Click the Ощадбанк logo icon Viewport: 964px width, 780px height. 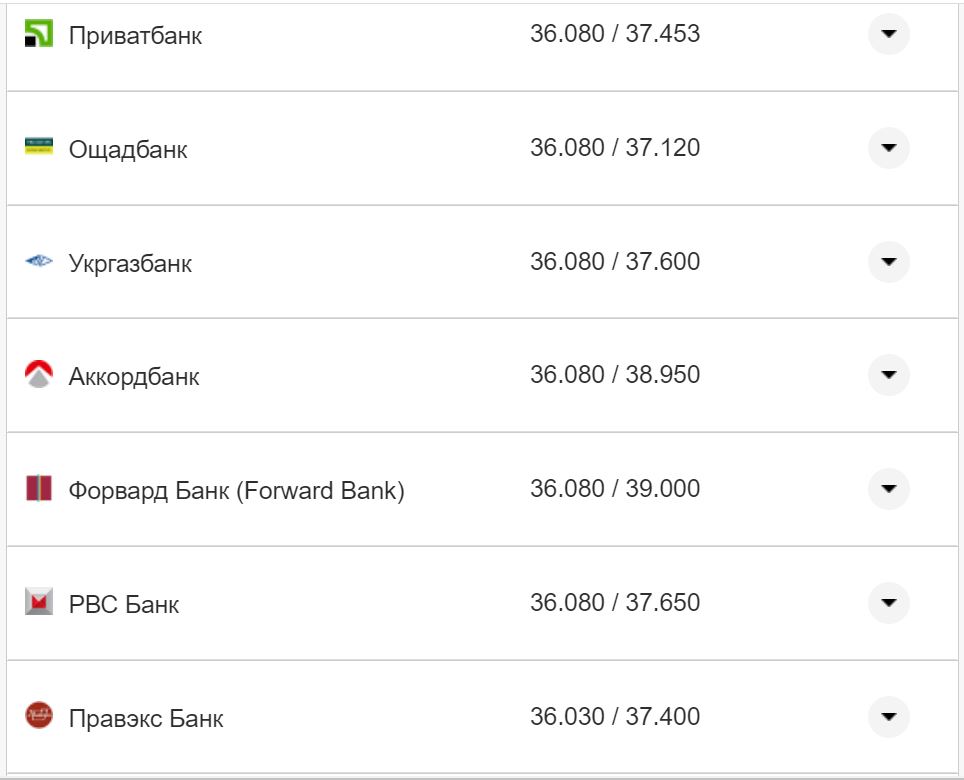click(x=38, y=147)
